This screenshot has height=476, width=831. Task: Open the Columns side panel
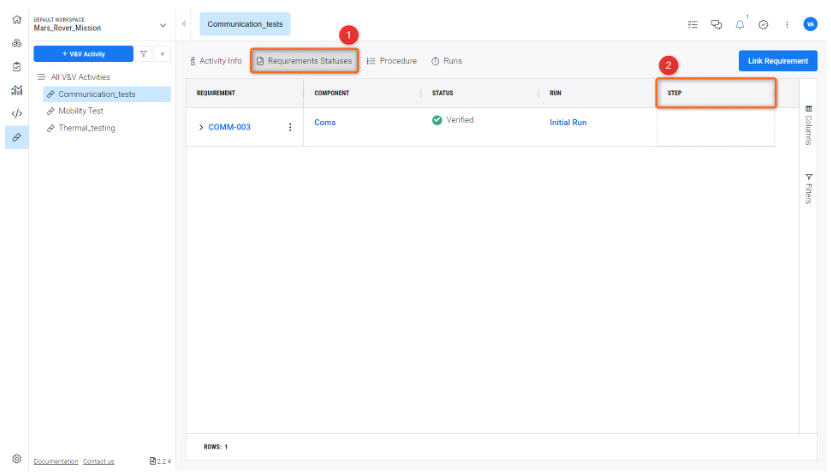click(809, 124)
